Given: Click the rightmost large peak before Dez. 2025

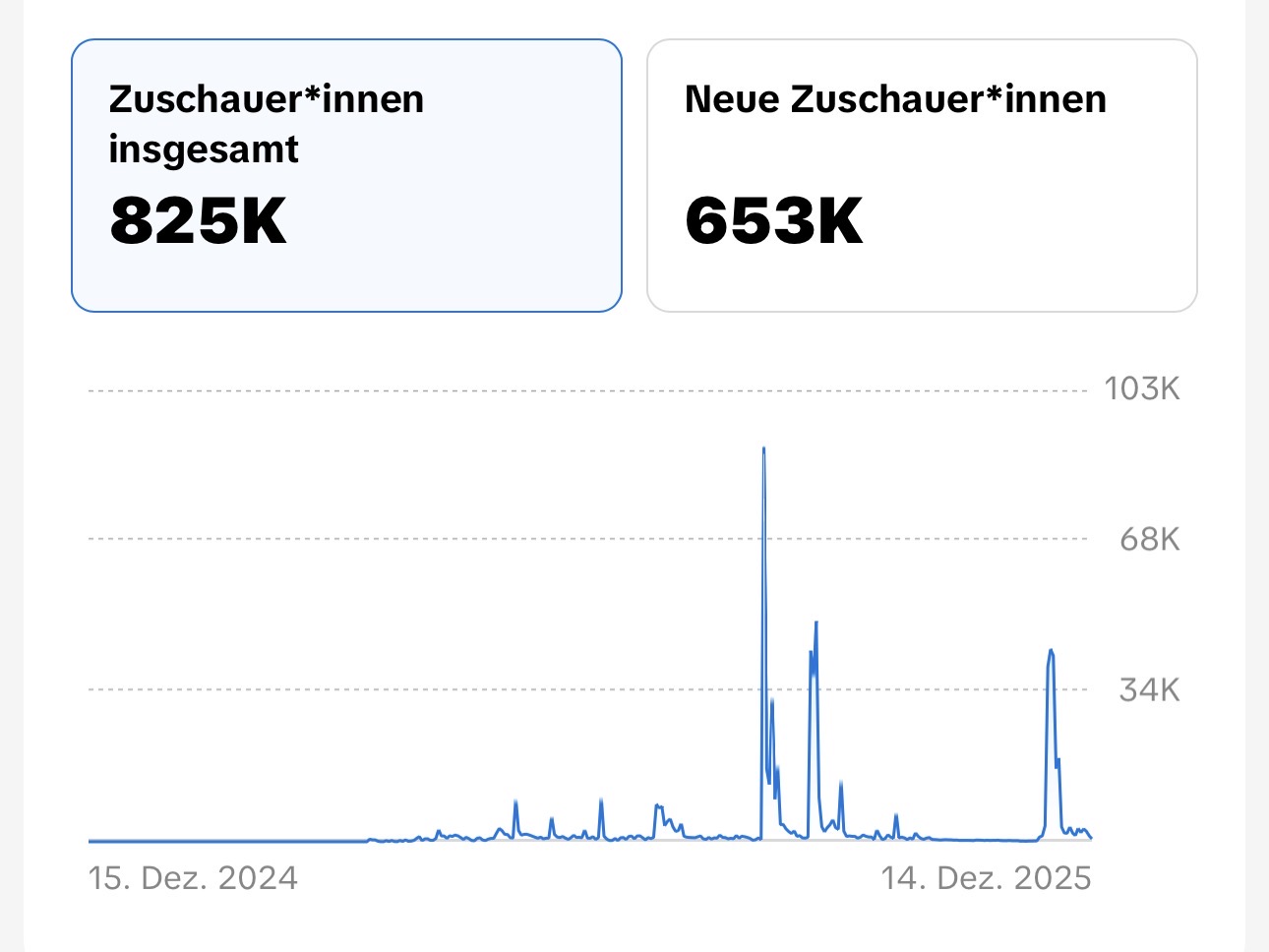Looking at the screenshot, I should 1051,653.
